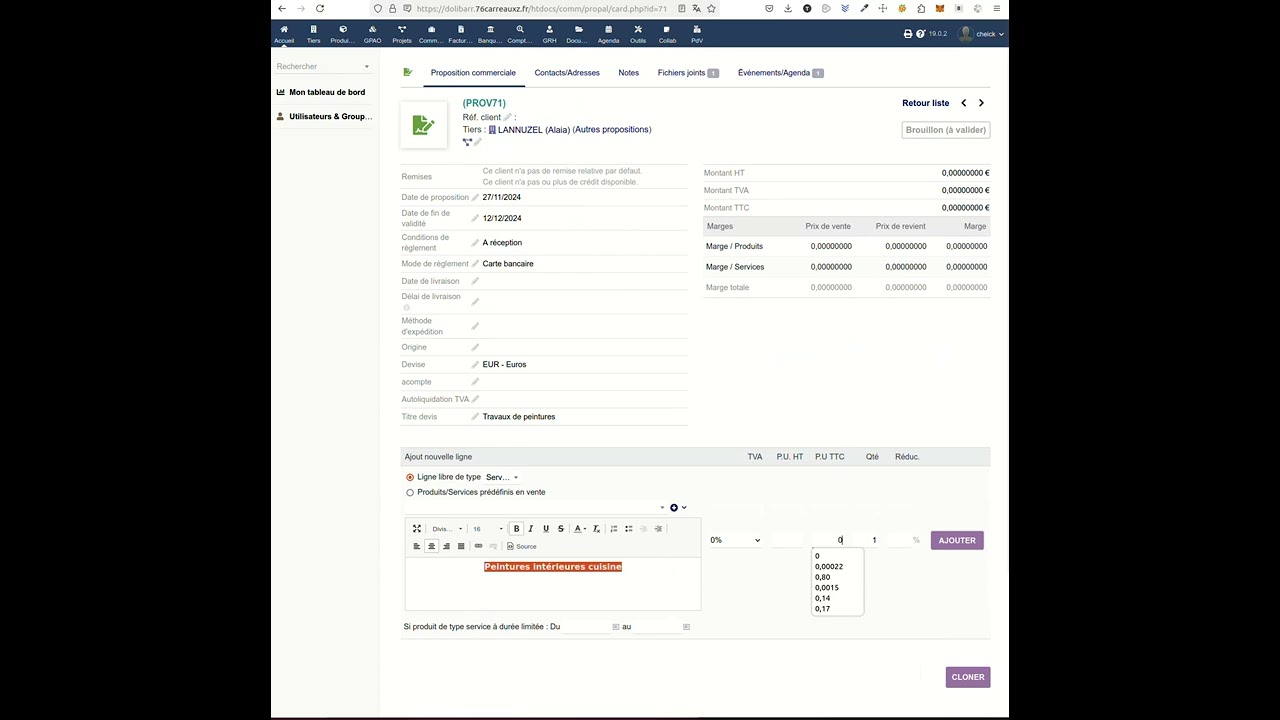This screenshot has height=720, width=1280.
Task: Open Commerce module in top menu
Action: (431, 34)
